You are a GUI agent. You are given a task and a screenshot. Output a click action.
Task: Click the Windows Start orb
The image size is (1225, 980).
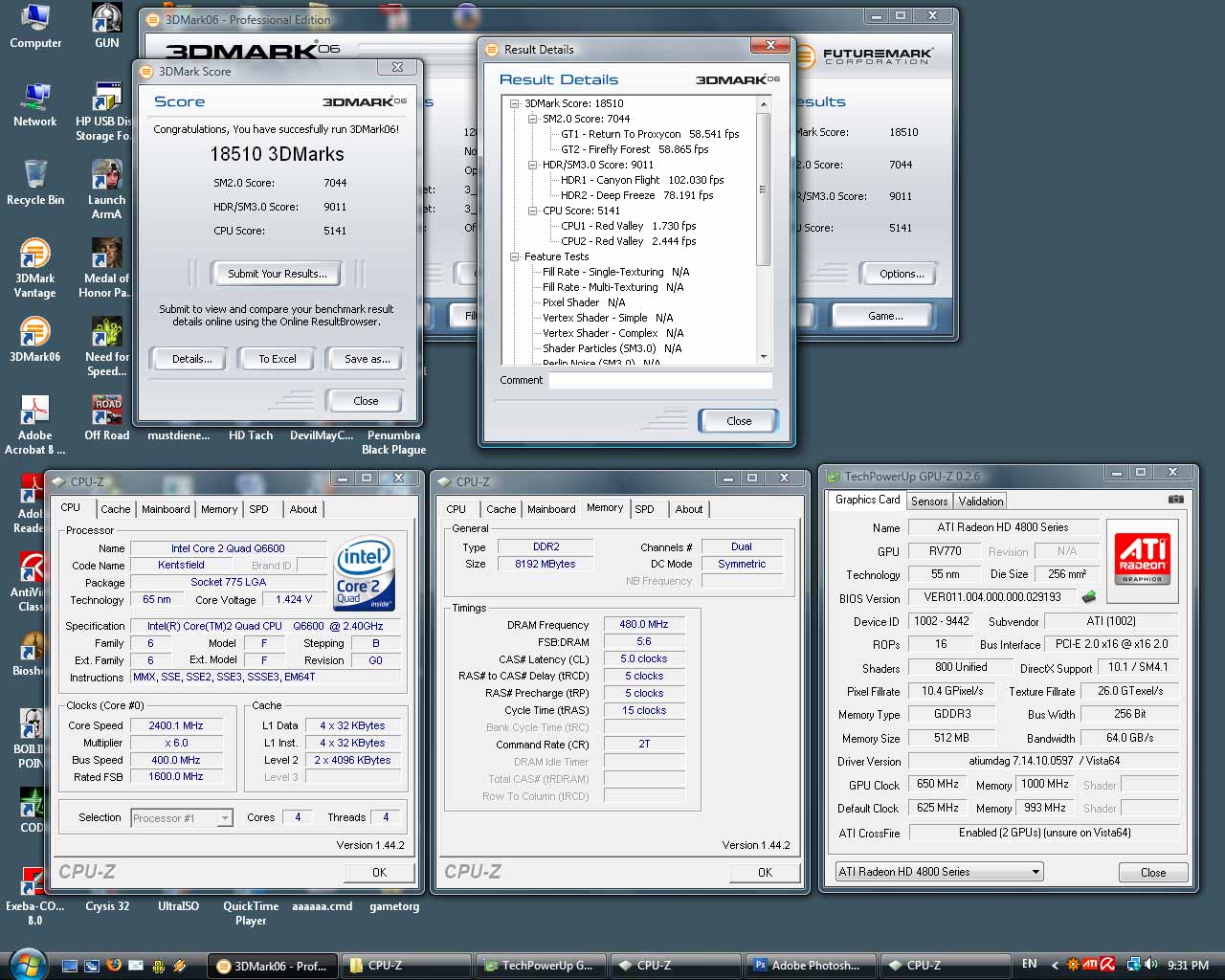tap(26, 964)
